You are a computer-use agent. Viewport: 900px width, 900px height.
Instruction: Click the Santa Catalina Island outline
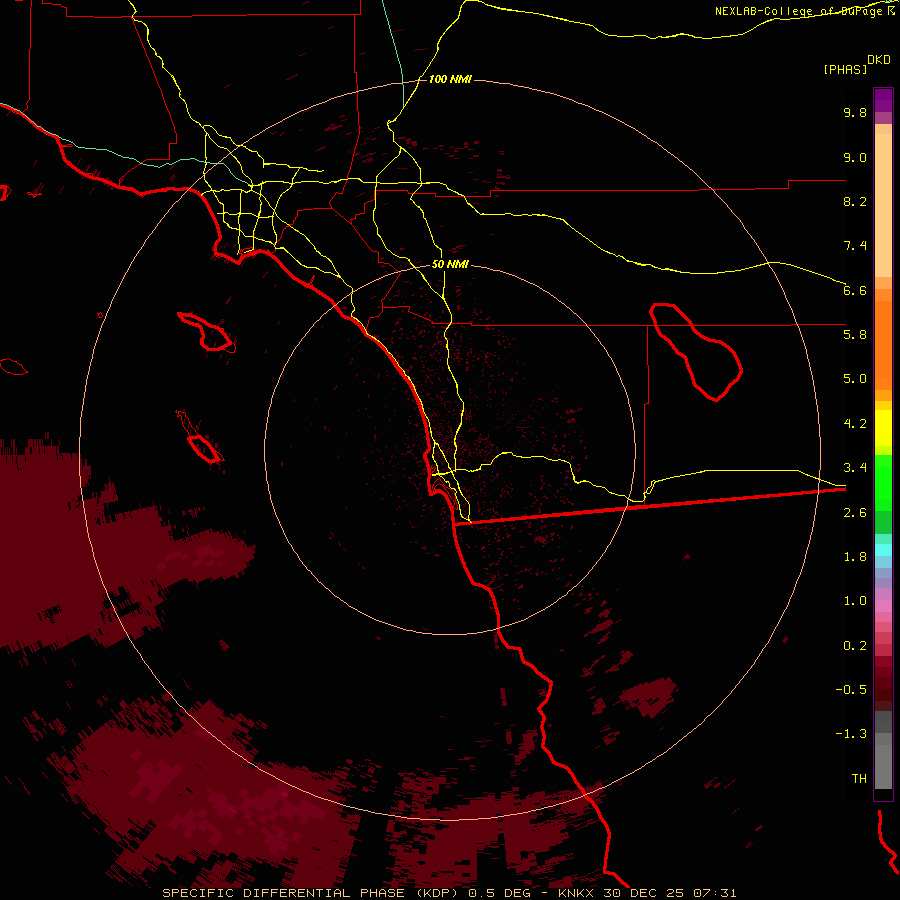click(207, 332)
